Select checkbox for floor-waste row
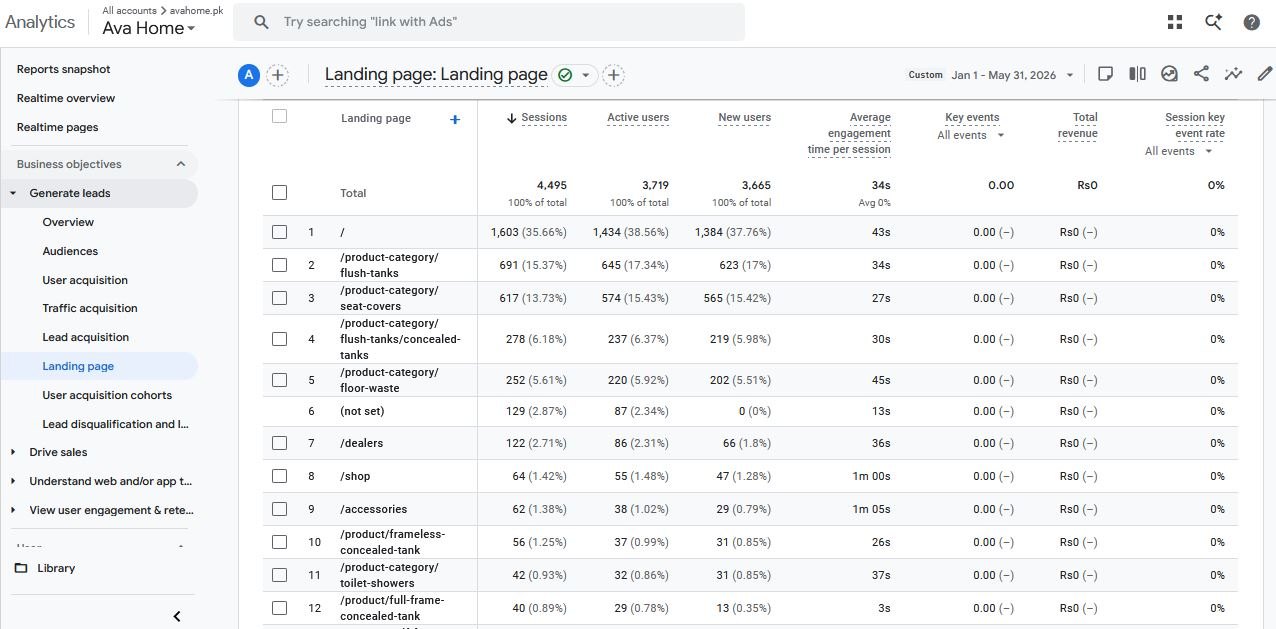The height and width of the screenshot is (629, 1276). [279, 380]
